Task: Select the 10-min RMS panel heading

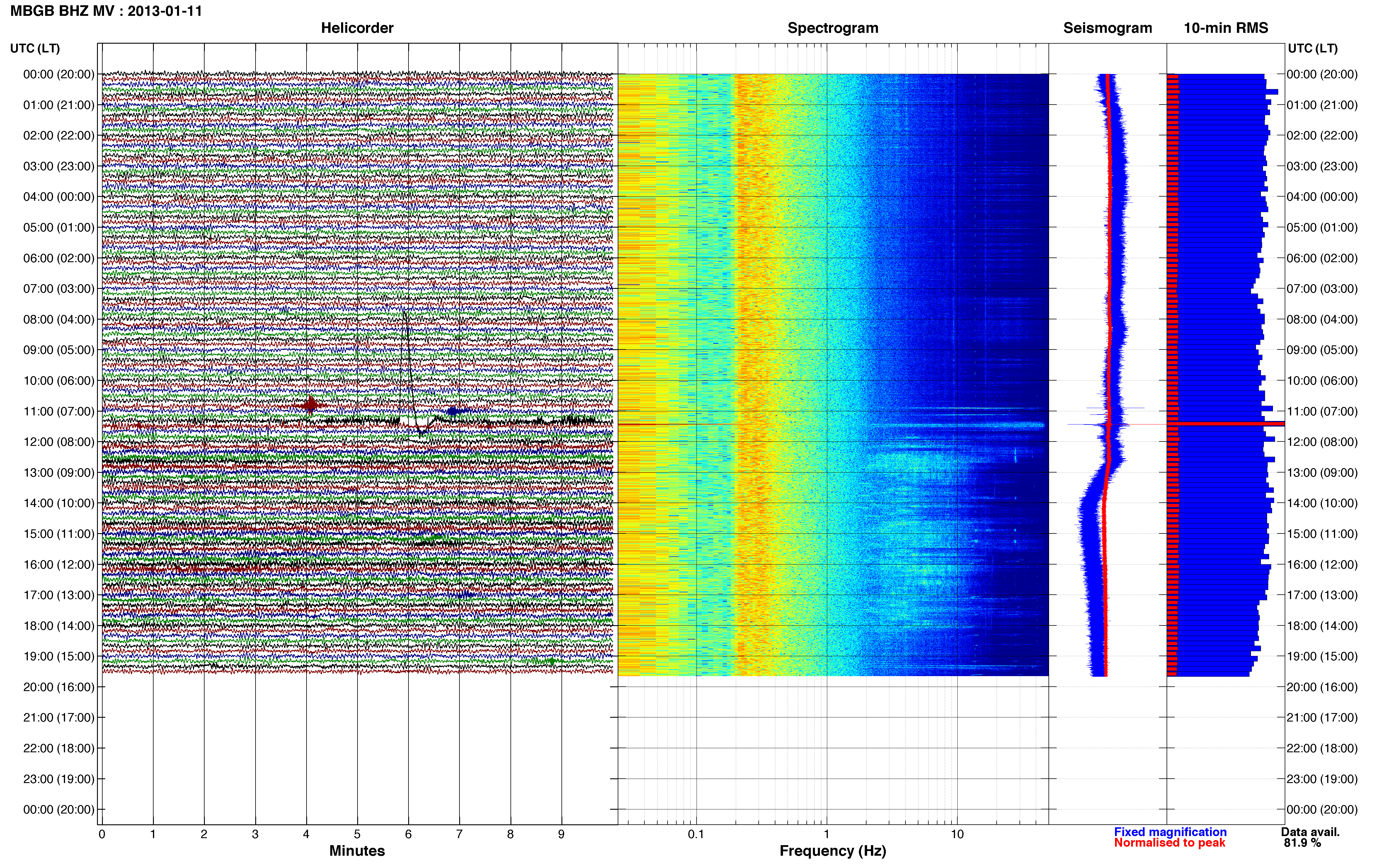Action: coord(1226,28)
